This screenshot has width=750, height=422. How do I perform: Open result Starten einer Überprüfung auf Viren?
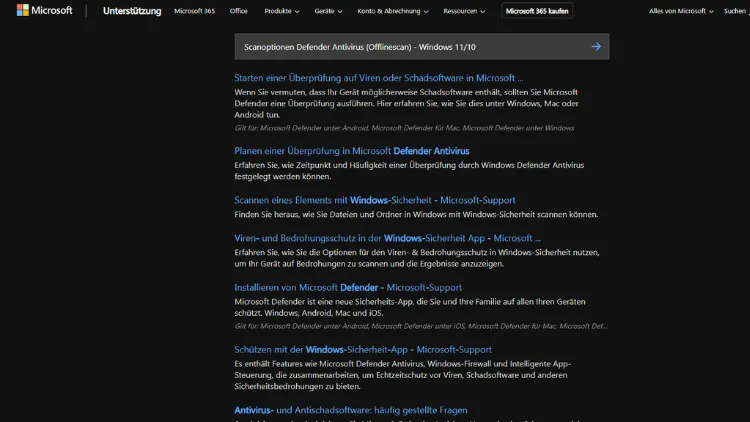[x=378, y=78]
